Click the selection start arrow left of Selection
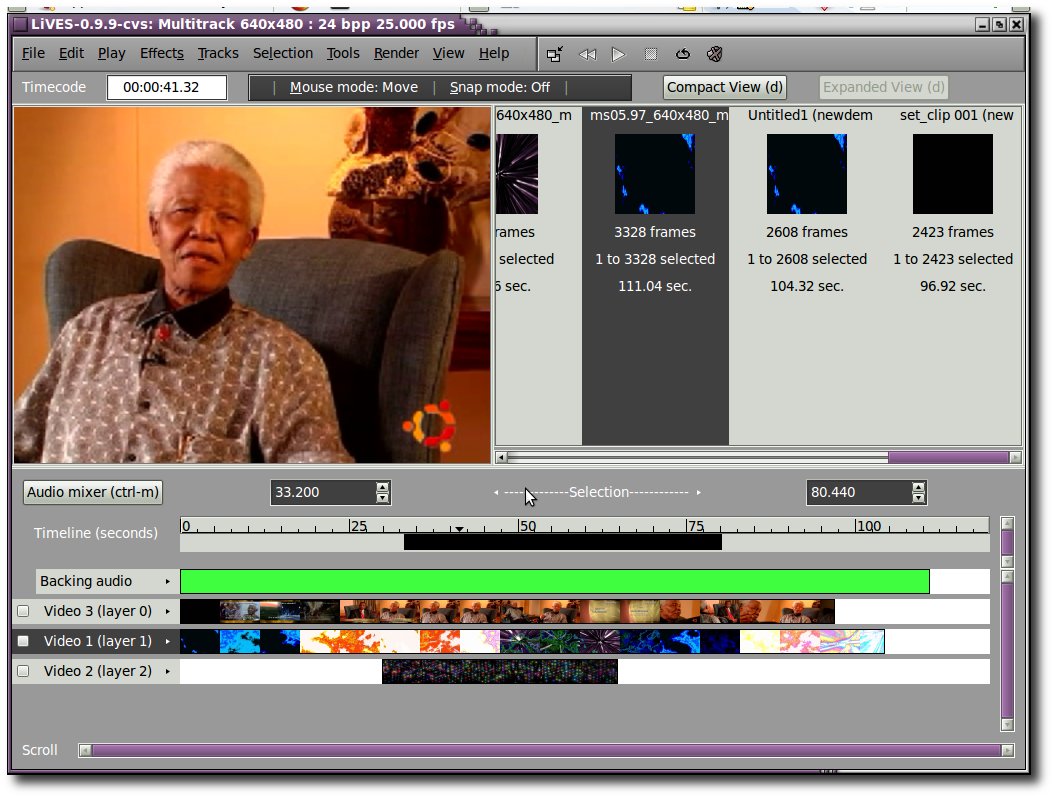This screenshot has height=798, width=1054. [x=496, y=493]
